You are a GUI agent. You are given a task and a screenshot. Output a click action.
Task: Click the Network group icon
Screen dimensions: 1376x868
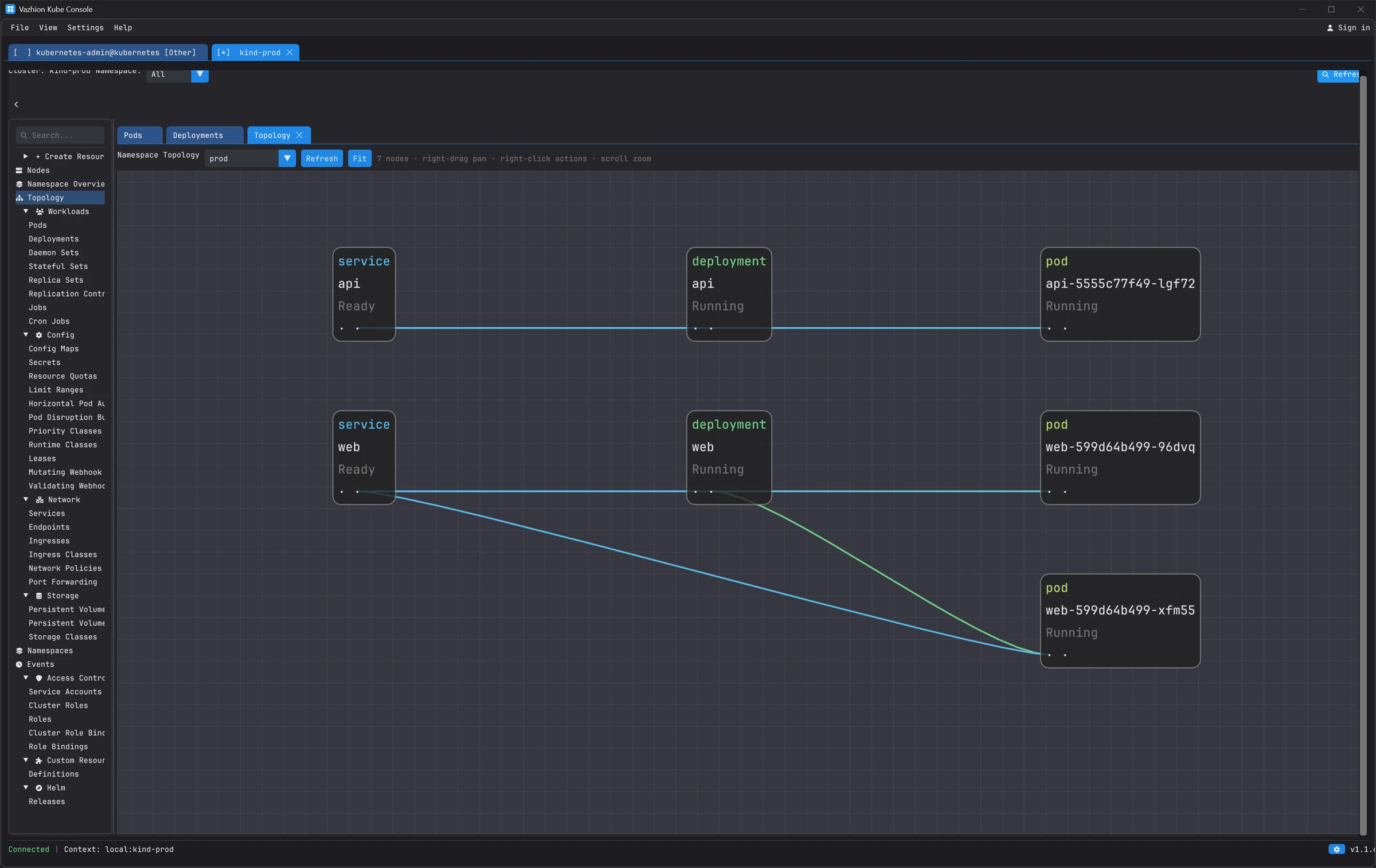pyautogui.click(x=40, y=500)
